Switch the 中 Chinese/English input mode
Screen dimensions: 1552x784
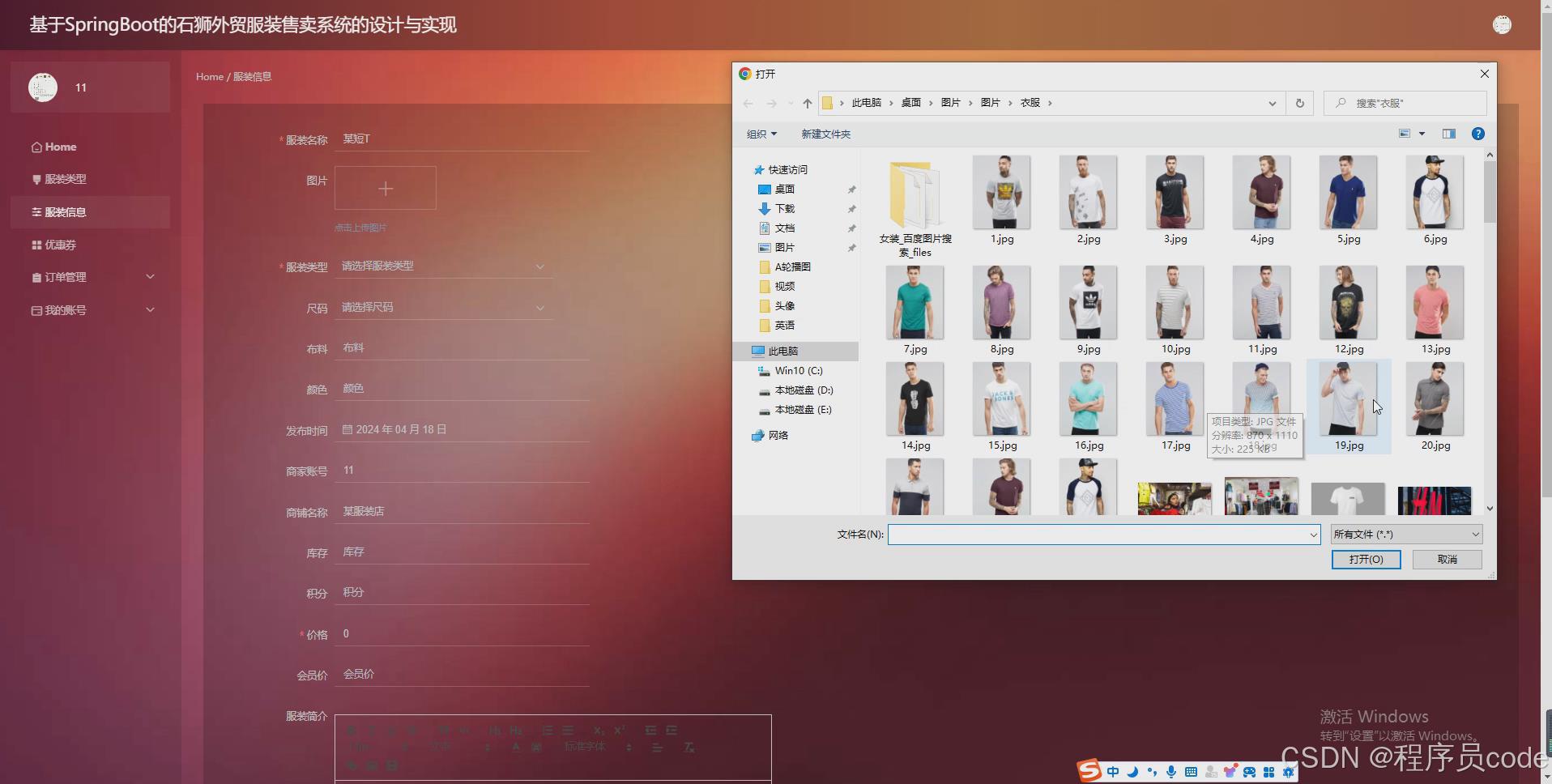pyautogui.click(x=1113, y=772)
